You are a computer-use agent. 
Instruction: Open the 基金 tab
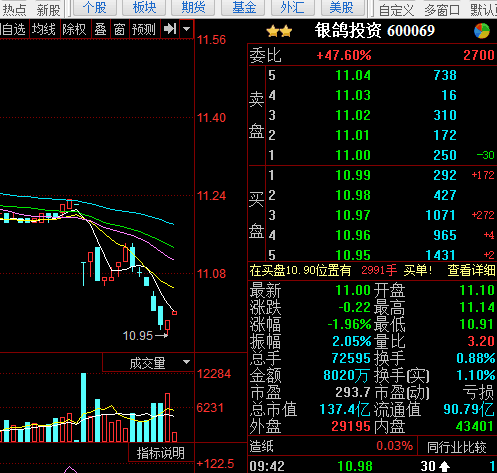pyautogui.click(x=244, y=7)
